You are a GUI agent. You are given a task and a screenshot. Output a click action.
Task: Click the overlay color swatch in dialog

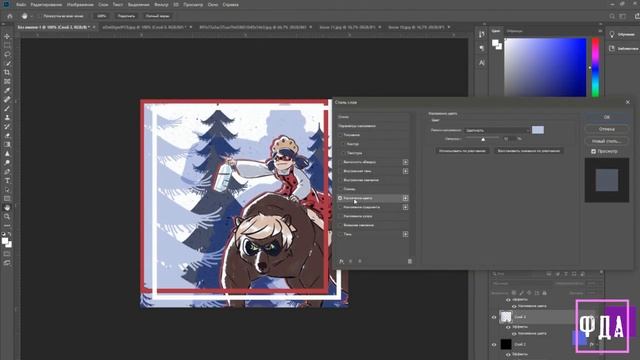pos(538,130)
